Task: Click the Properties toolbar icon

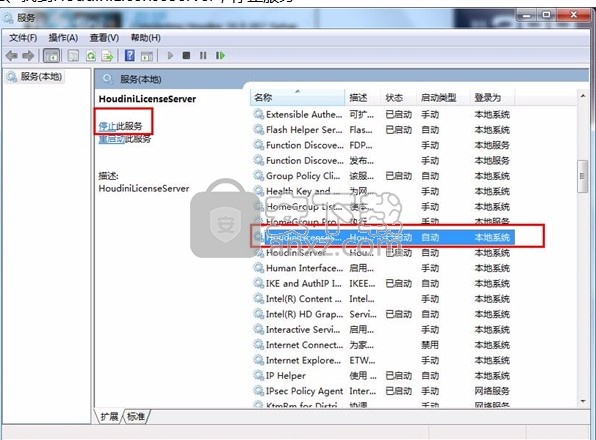Action: click(73, 56)
